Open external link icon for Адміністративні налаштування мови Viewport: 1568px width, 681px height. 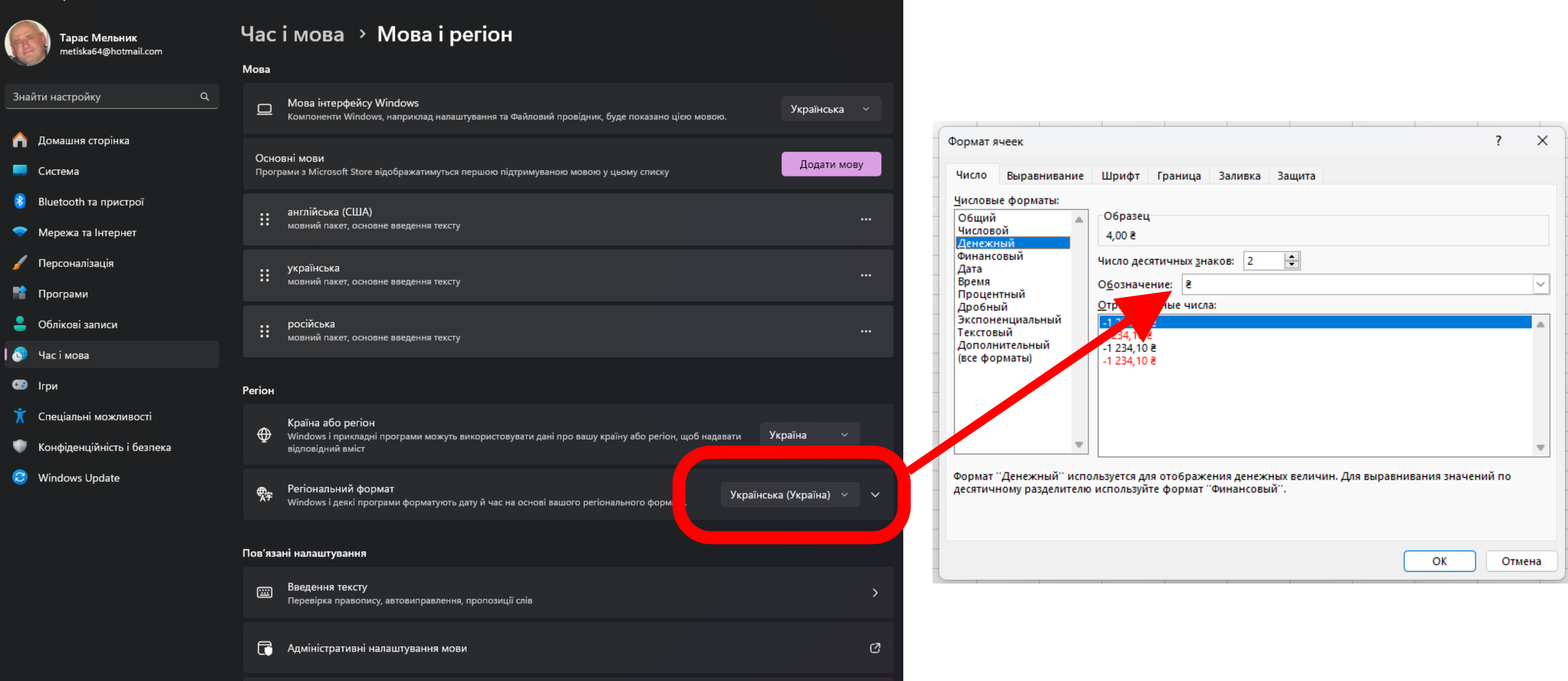875,648
